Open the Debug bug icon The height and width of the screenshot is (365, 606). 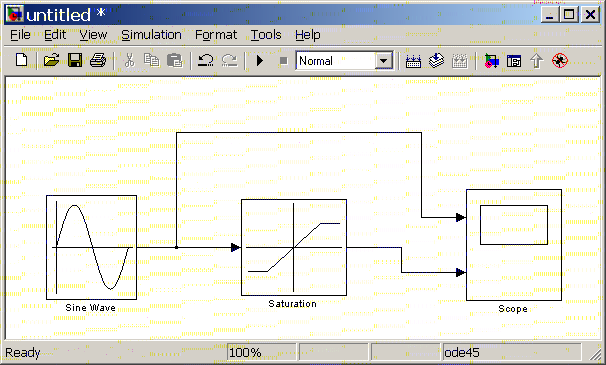[560, 61]
